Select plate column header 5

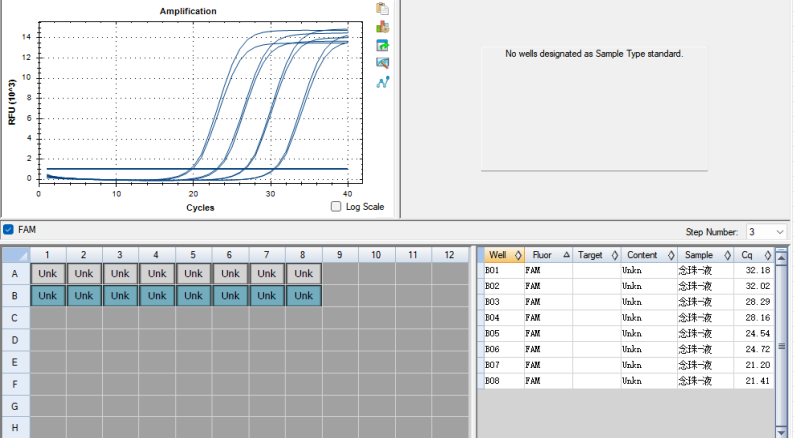pyautogui.click(x=193, y=255)
